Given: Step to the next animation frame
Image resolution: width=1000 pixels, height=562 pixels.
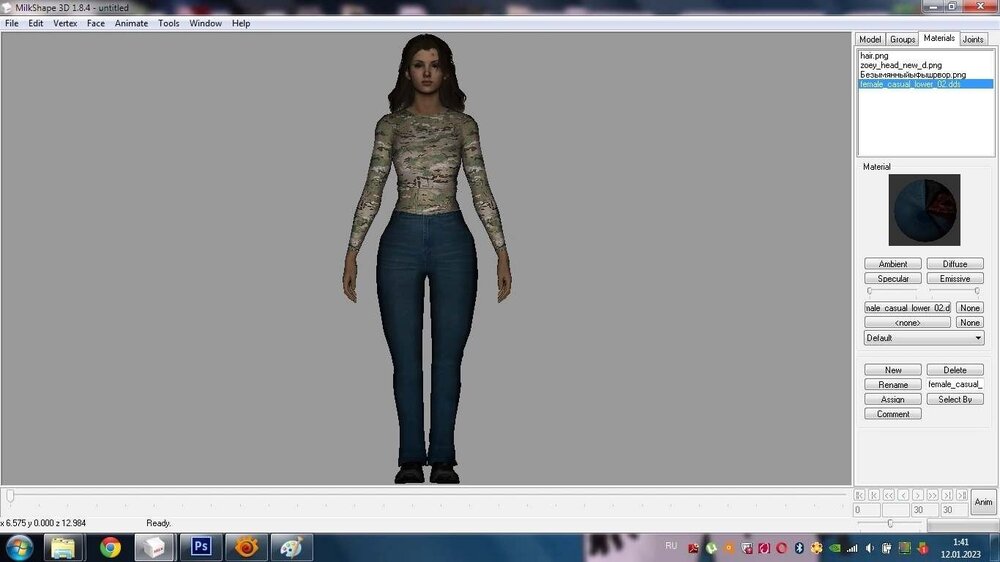Looking at the screenshot, I should (x=918, y=495).
